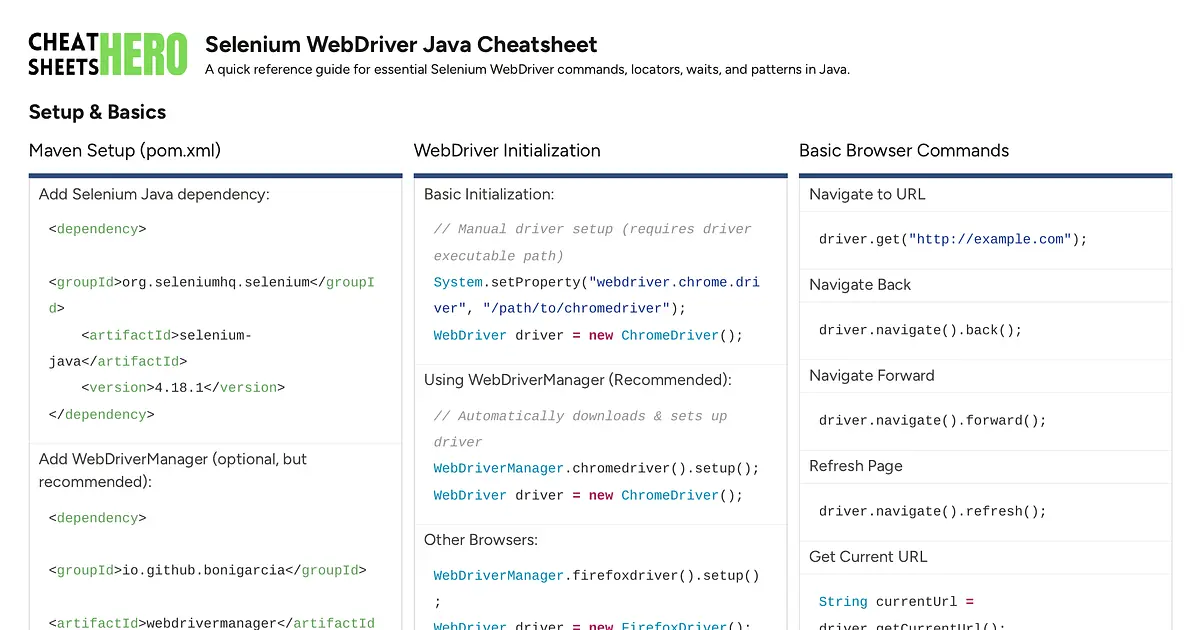
Task: Select the WebDriverManager.chromedriver().setup() line
Action: point(595,468)
